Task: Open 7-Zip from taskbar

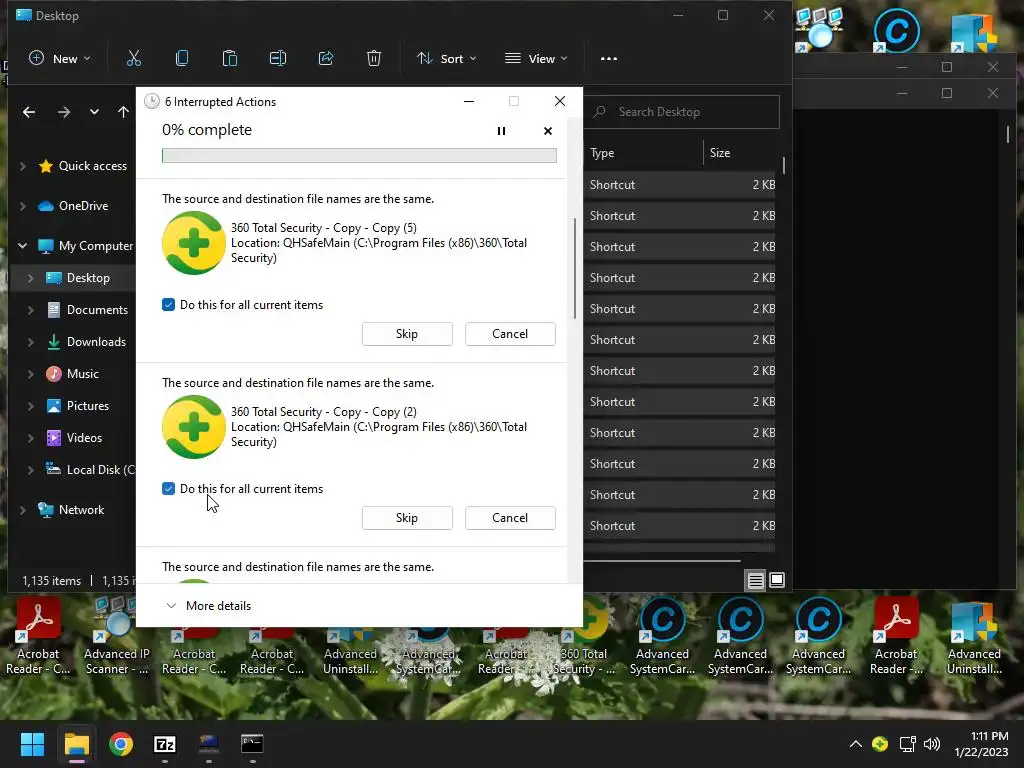Action: pos(165,744)
